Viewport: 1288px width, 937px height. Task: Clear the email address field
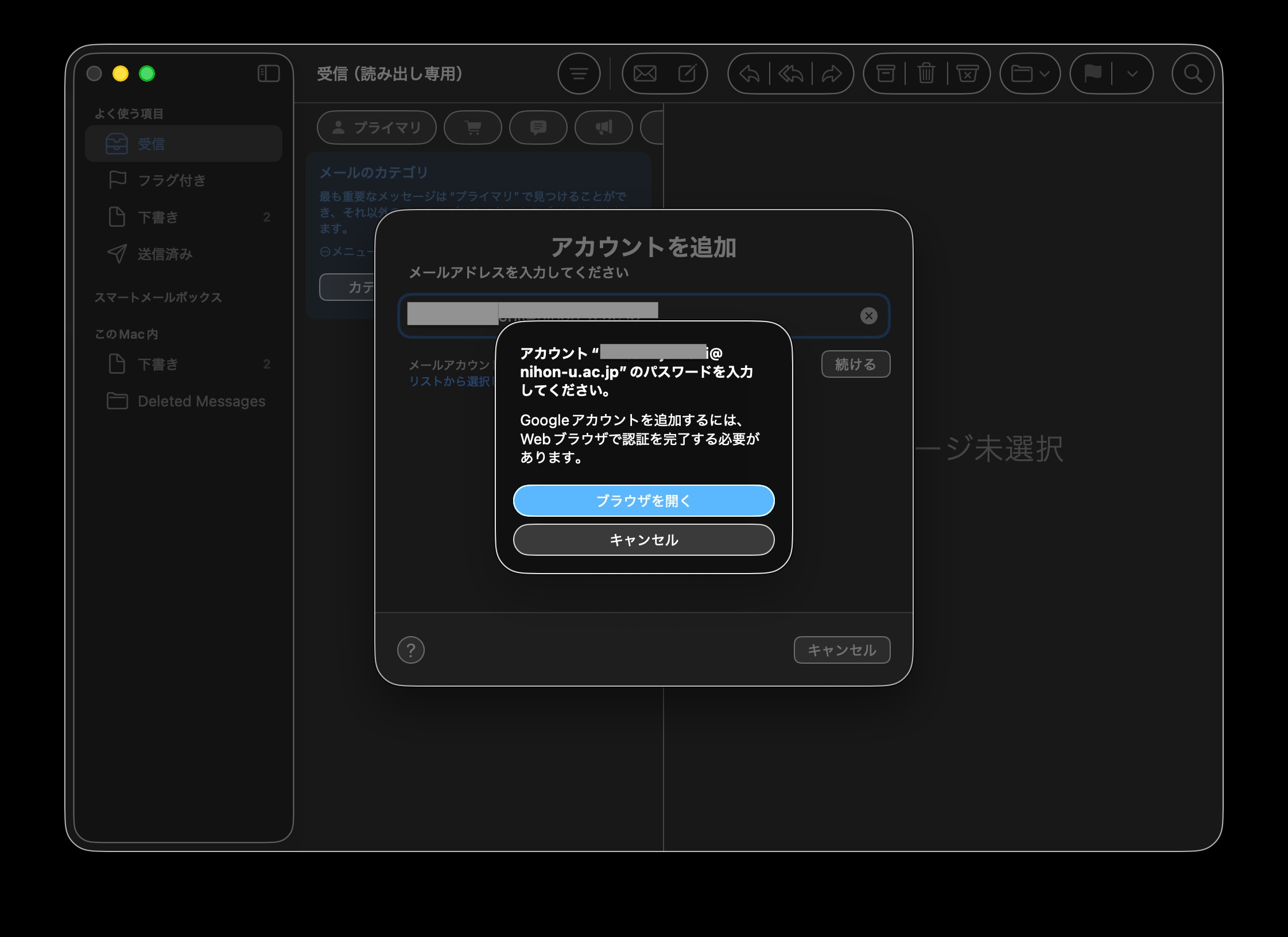tap(868, 316)
